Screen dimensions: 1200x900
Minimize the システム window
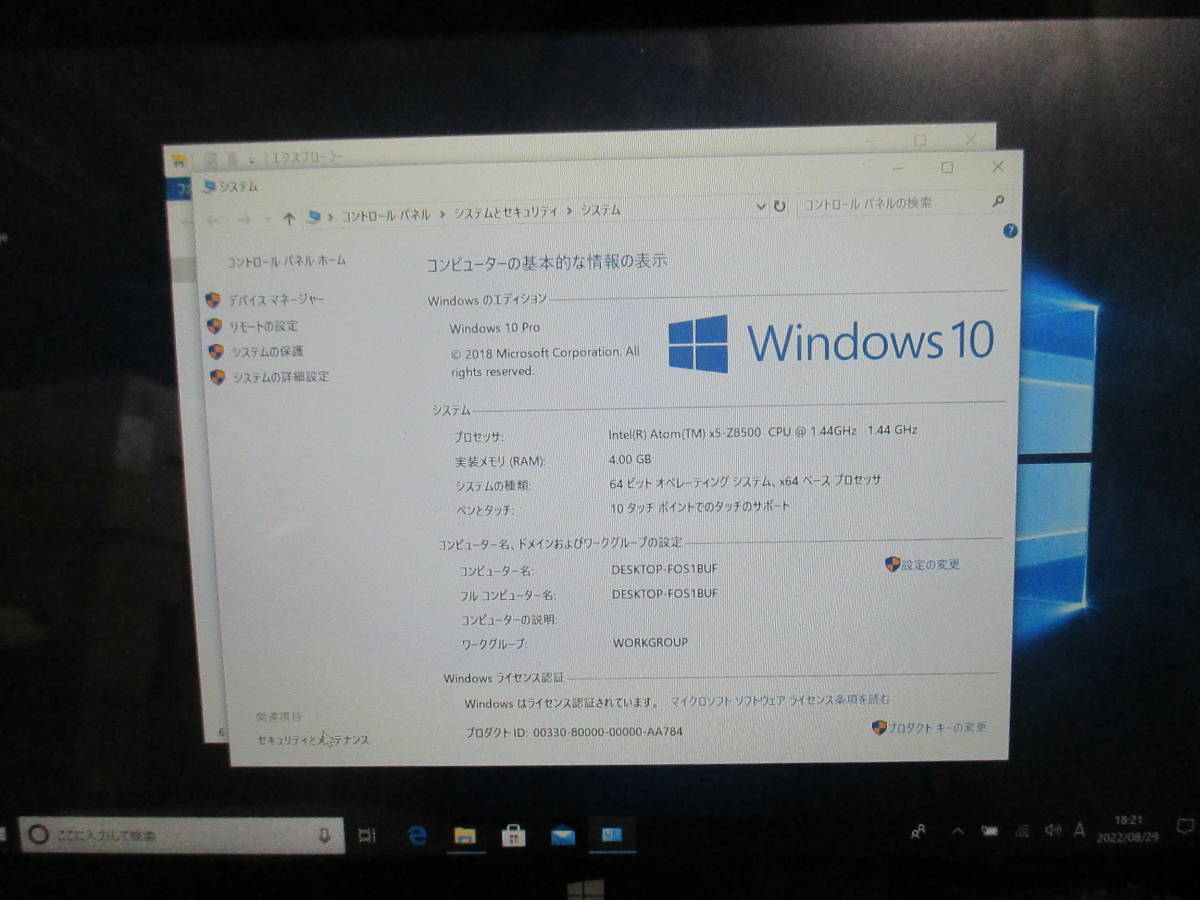click(x=898, y=168)
